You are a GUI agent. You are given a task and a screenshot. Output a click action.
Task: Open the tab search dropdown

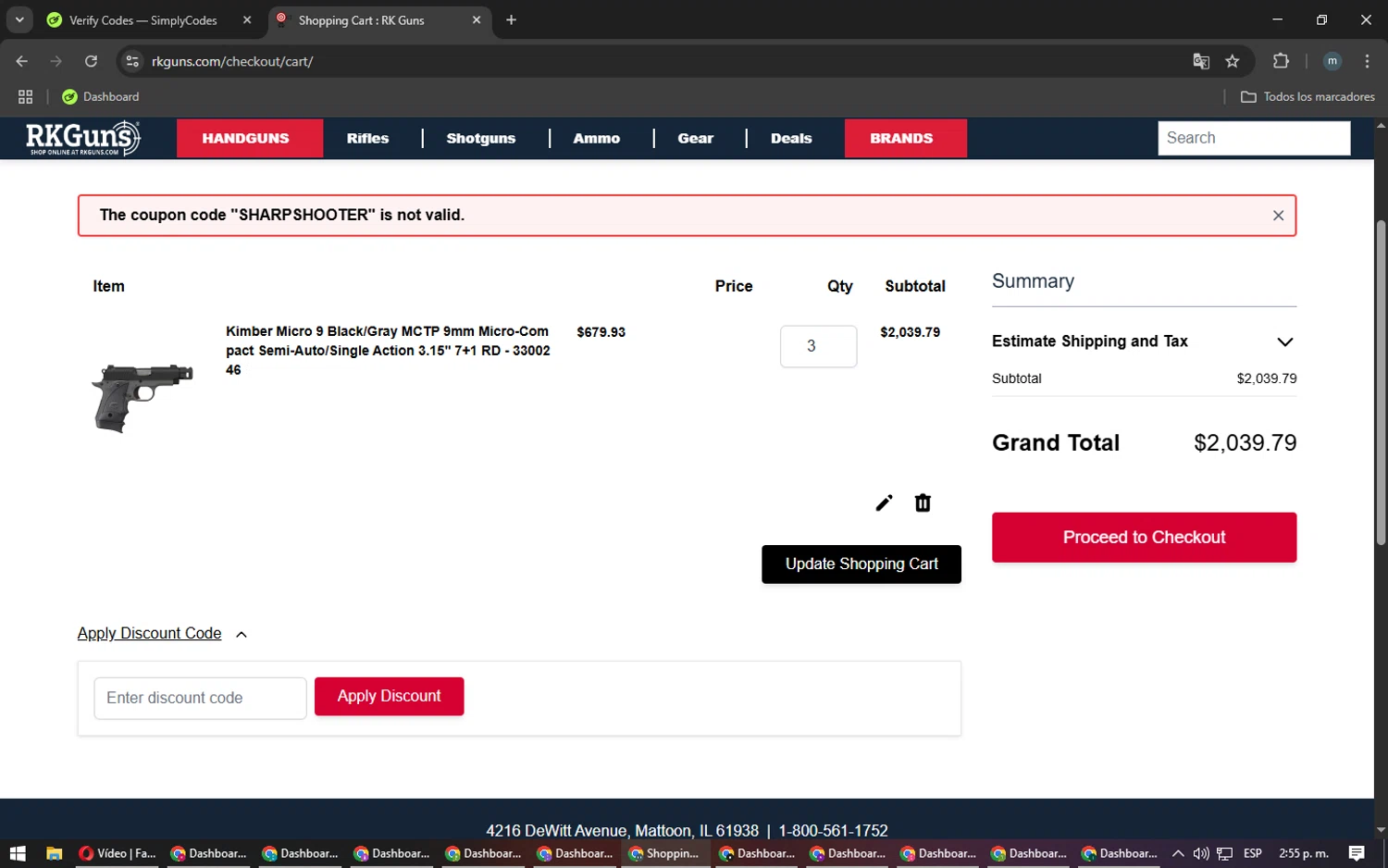(x=19, y=19)
